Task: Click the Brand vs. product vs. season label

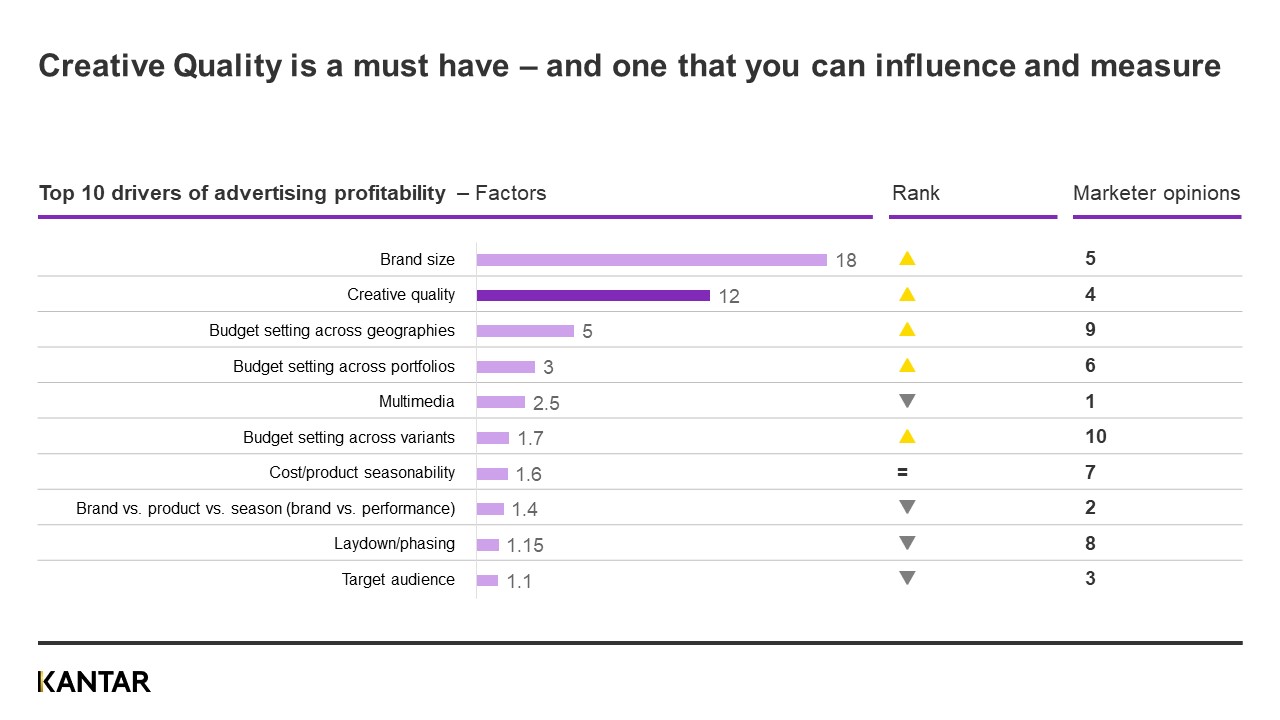Action: click(x=266, y=508)
